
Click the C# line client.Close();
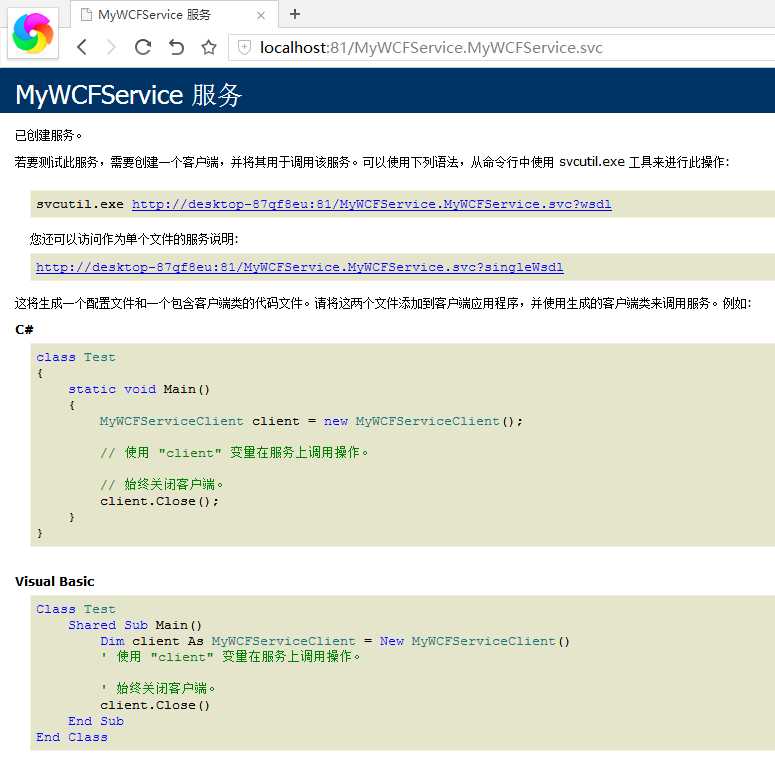pos(159,501)
